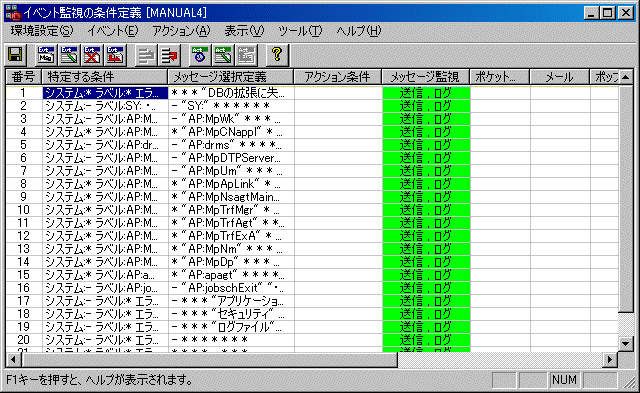Click horizontal scrollbar left arrow
Viewport: 640px width, 393px height.
coord(13,360)
